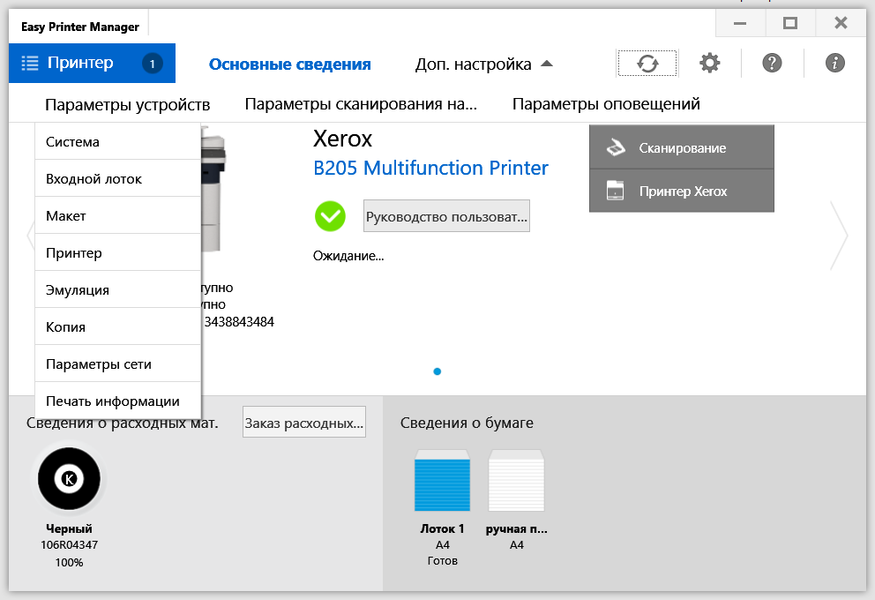
Task: Click the 100% toner level text
Action: (x=69, y=562)
